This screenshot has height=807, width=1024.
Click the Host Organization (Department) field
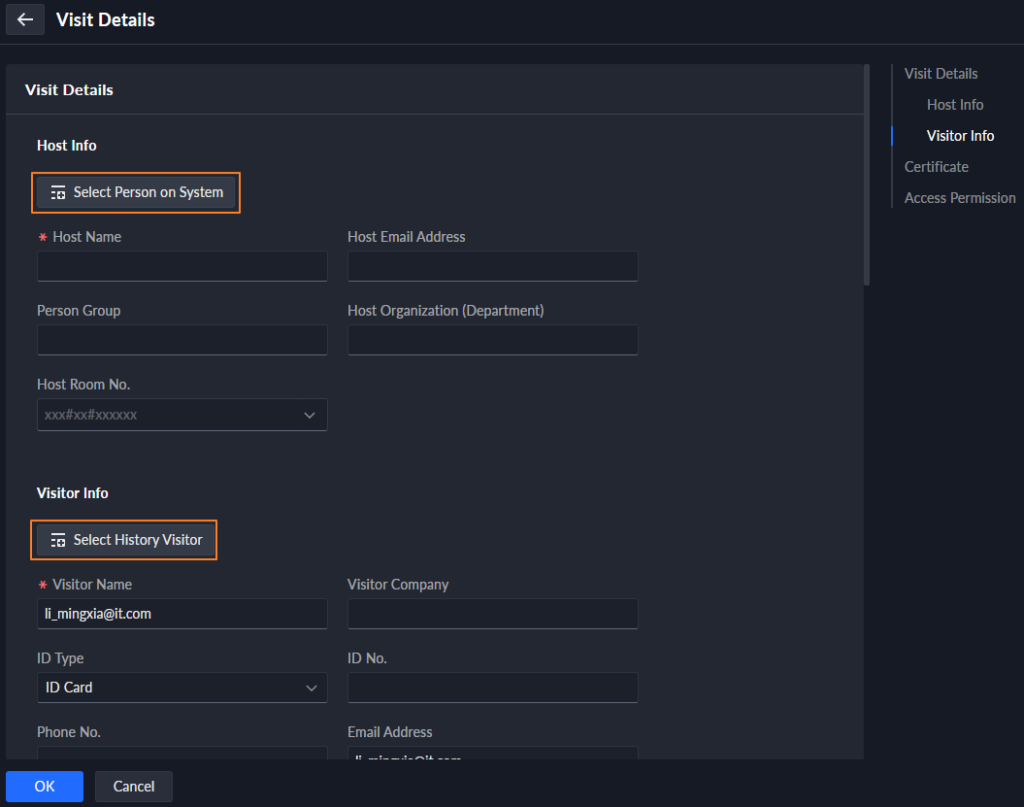coord(492,340)
